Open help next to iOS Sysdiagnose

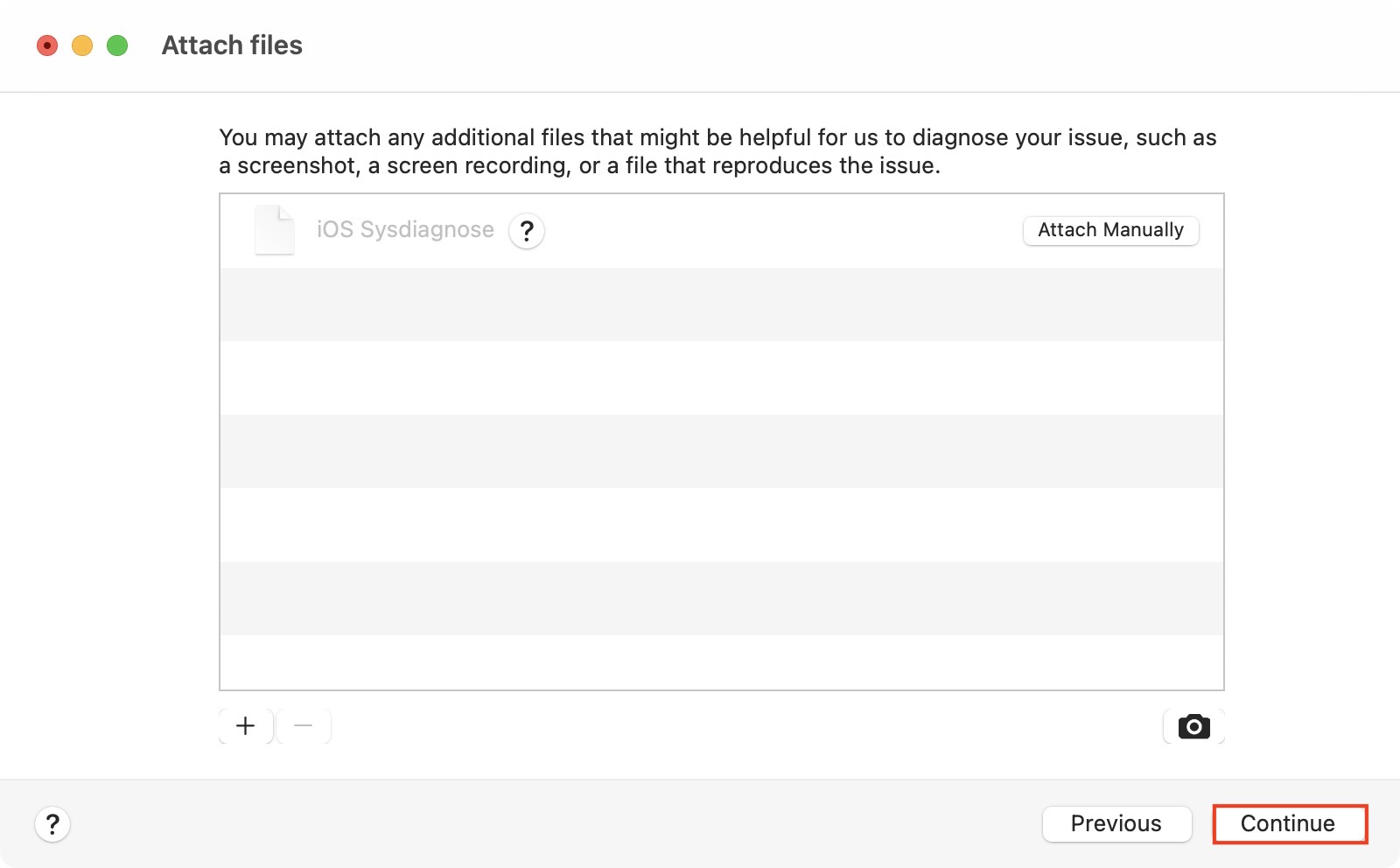click(x=527, y=231)
